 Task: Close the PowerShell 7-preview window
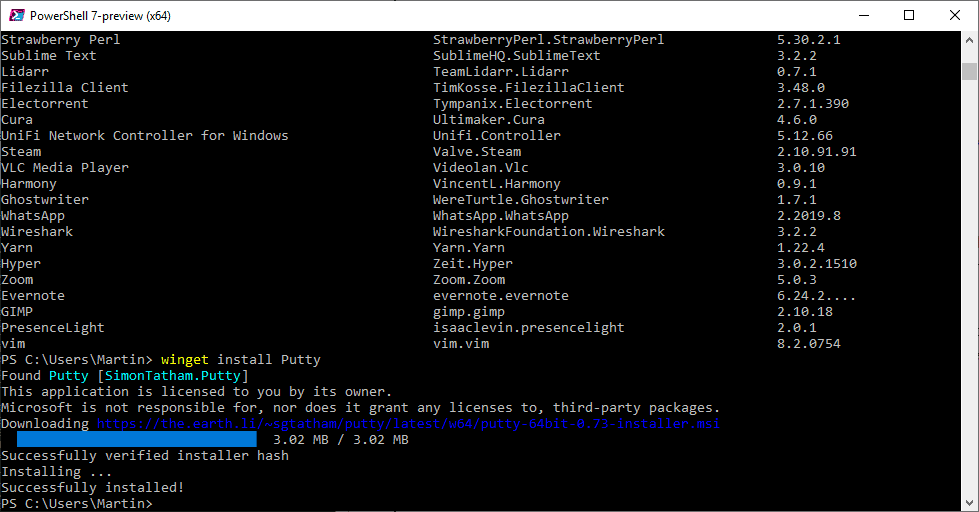(954, 15)
